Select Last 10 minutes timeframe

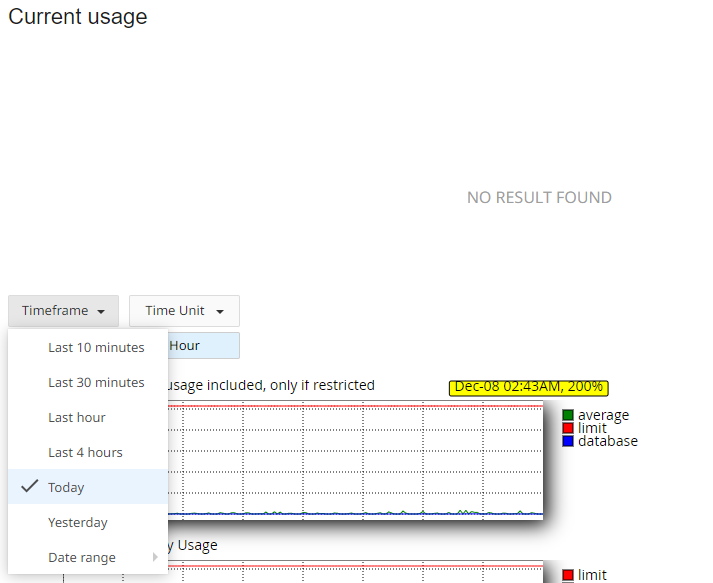click(96, 348)
